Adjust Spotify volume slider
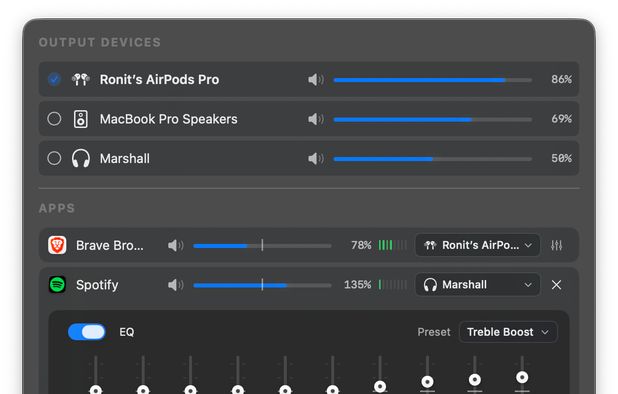The image size is (618, 394). coord(262,285)
